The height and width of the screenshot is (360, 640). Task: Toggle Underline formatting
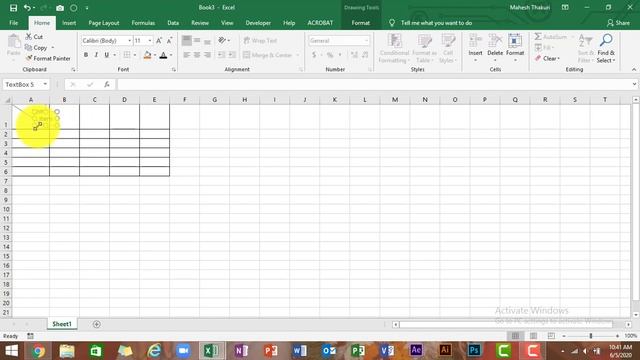(107, 55)
